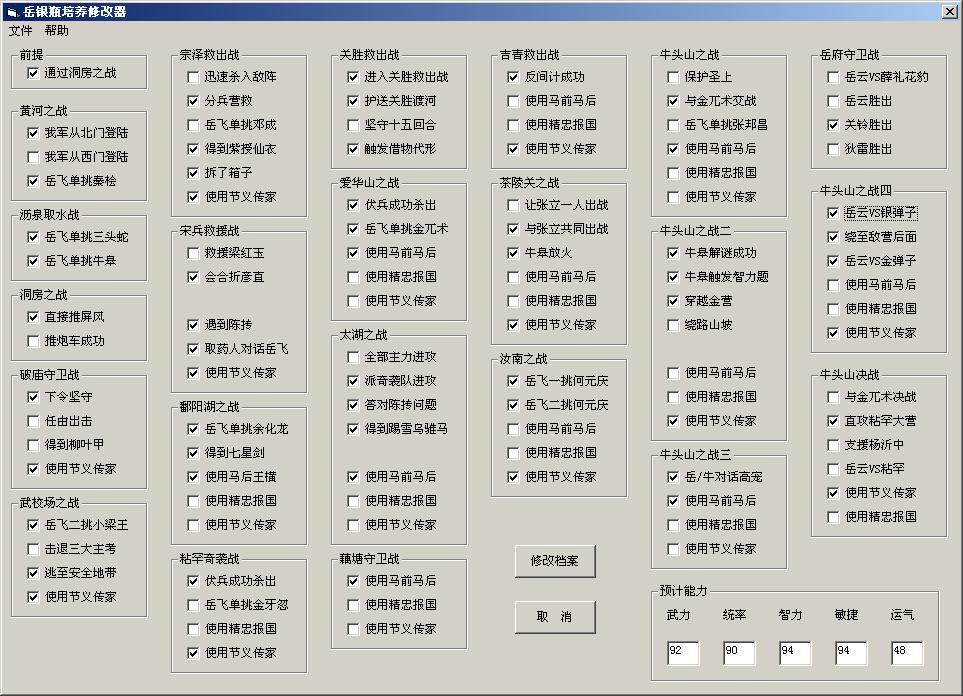963x696 pixels.
Task: Toggle 岳飞单挑三头蛇 checkbox
Action: coord(33,237)
